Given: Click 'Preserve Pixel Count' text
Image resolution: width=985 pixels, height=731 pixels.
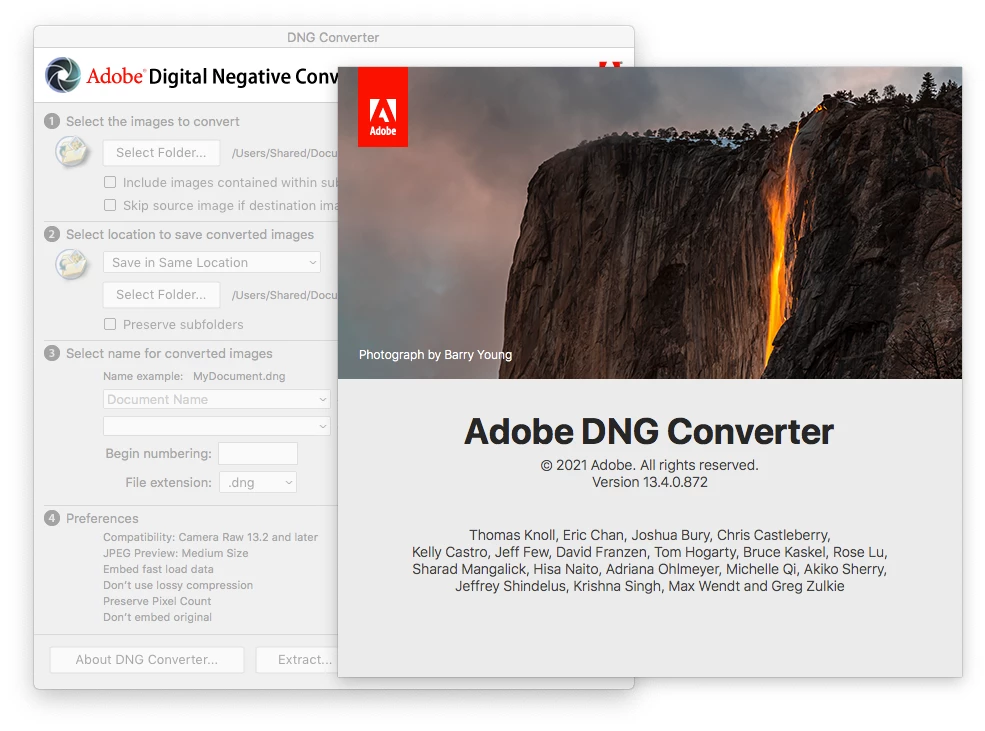Looking at the screenshot, I should [157, 601].
